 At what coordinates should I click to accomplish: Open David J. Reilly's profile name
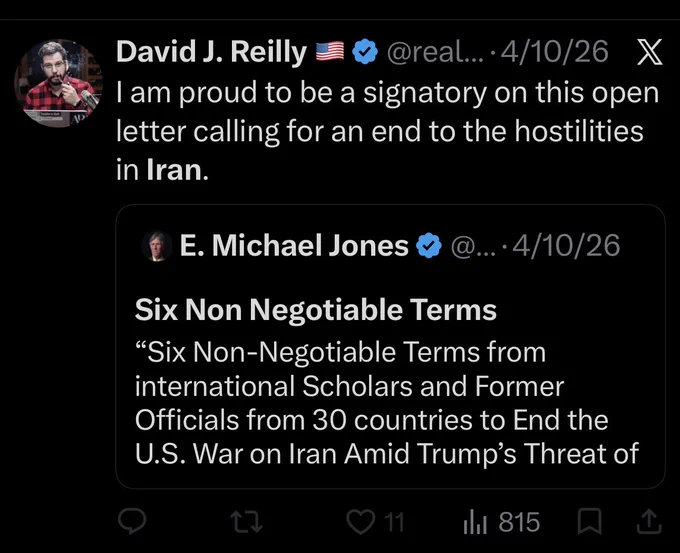[x=211, y=52]
